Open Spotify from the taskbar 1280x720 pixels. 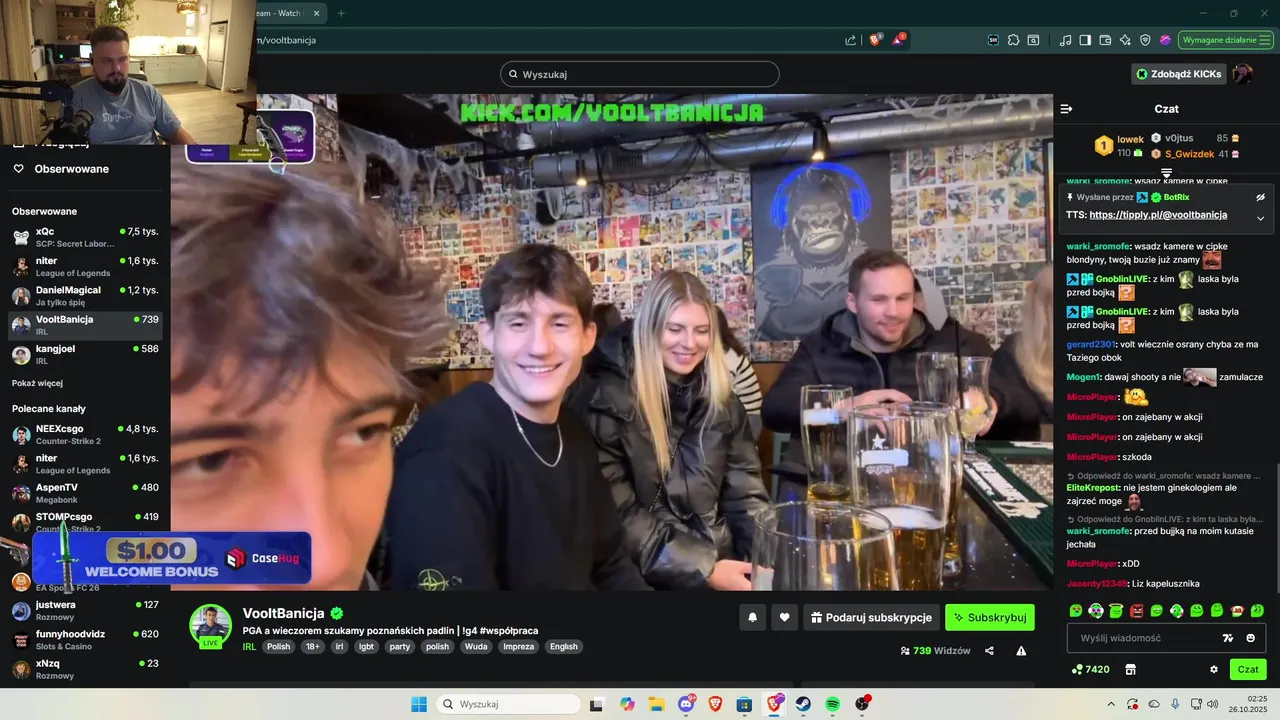tap(833, 704)
